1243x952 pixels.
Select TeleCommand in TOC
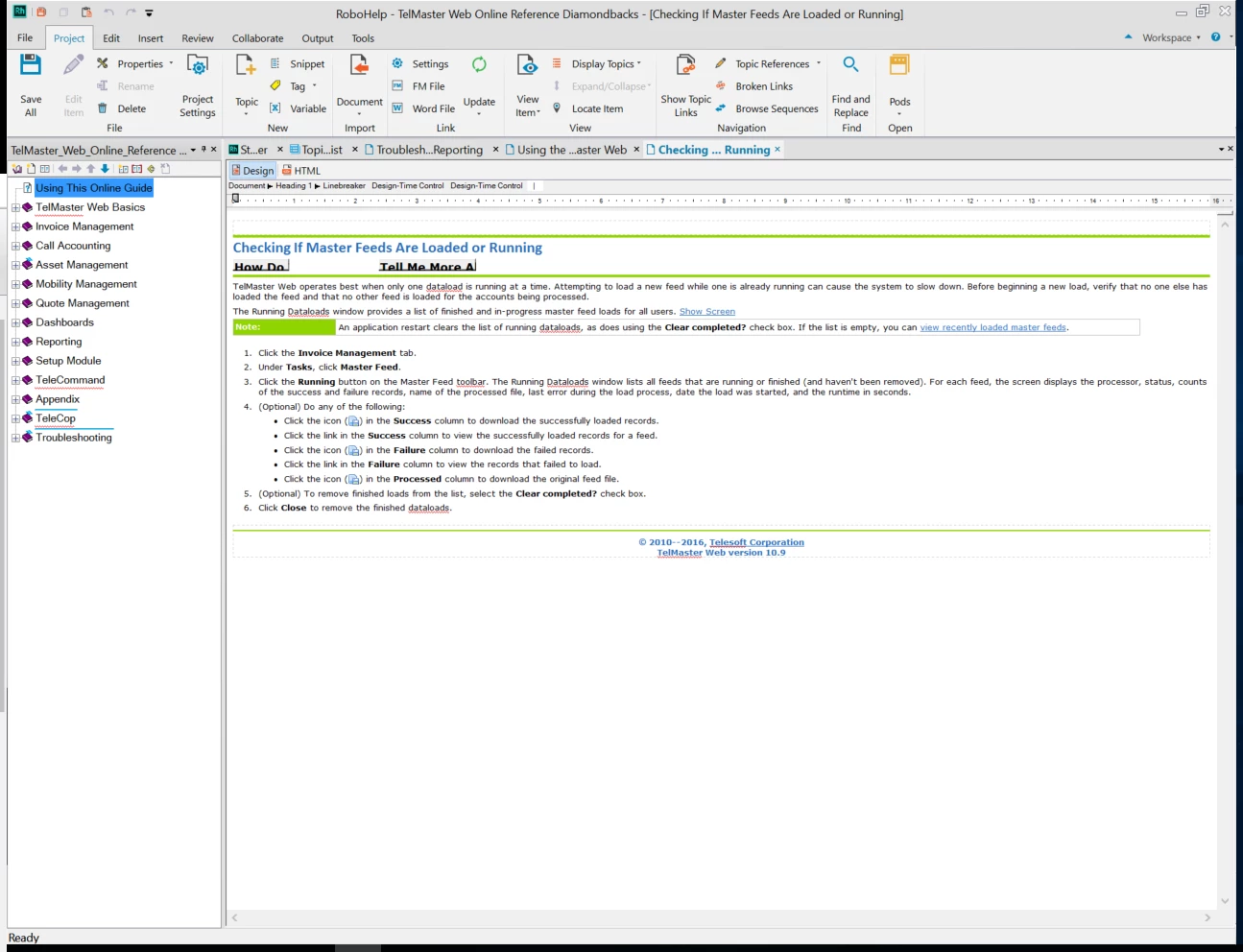[x=70, y=380]
